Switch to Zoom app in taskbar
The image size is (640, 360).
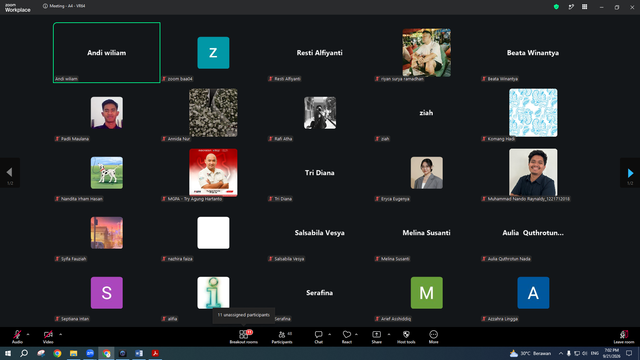point(90,353)
